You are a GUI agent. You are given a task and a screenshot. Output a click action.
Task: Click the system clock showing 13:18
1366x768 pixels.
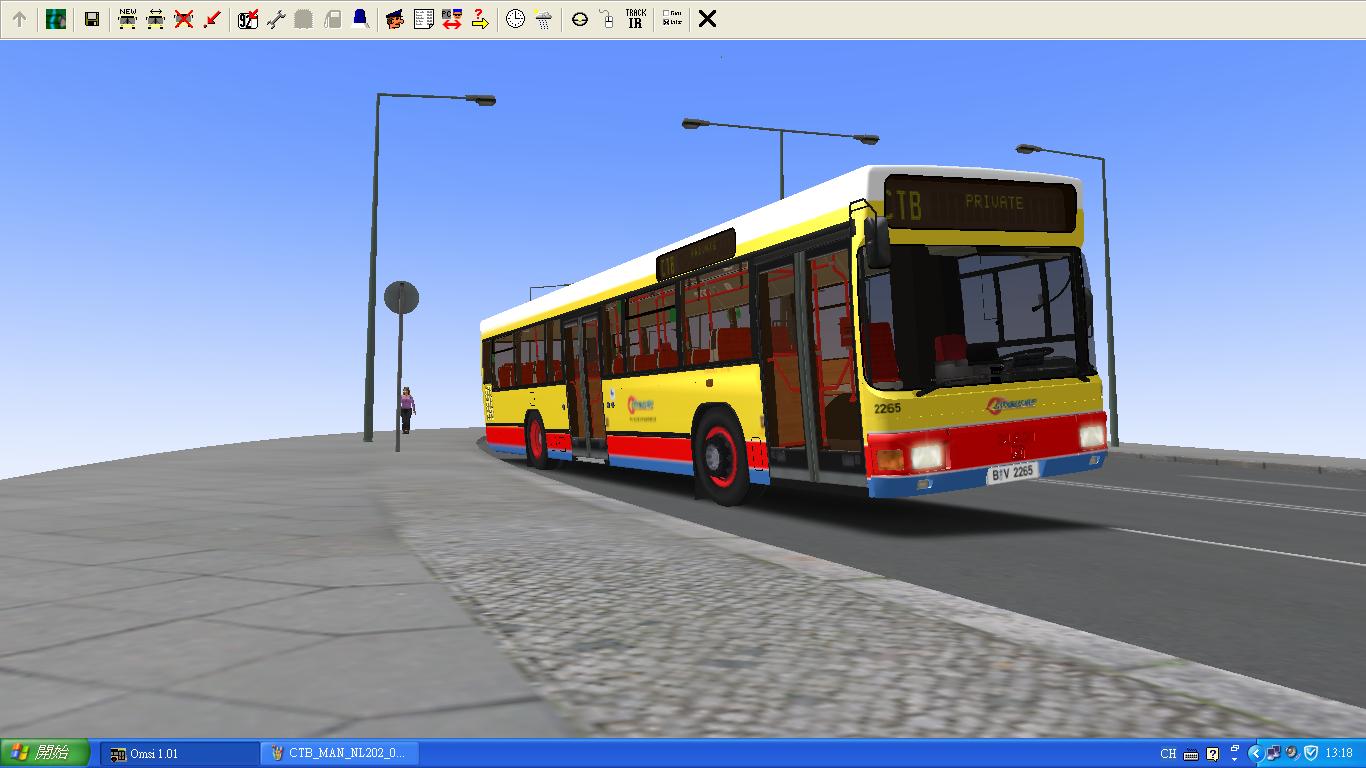(x=1339, y=753)
